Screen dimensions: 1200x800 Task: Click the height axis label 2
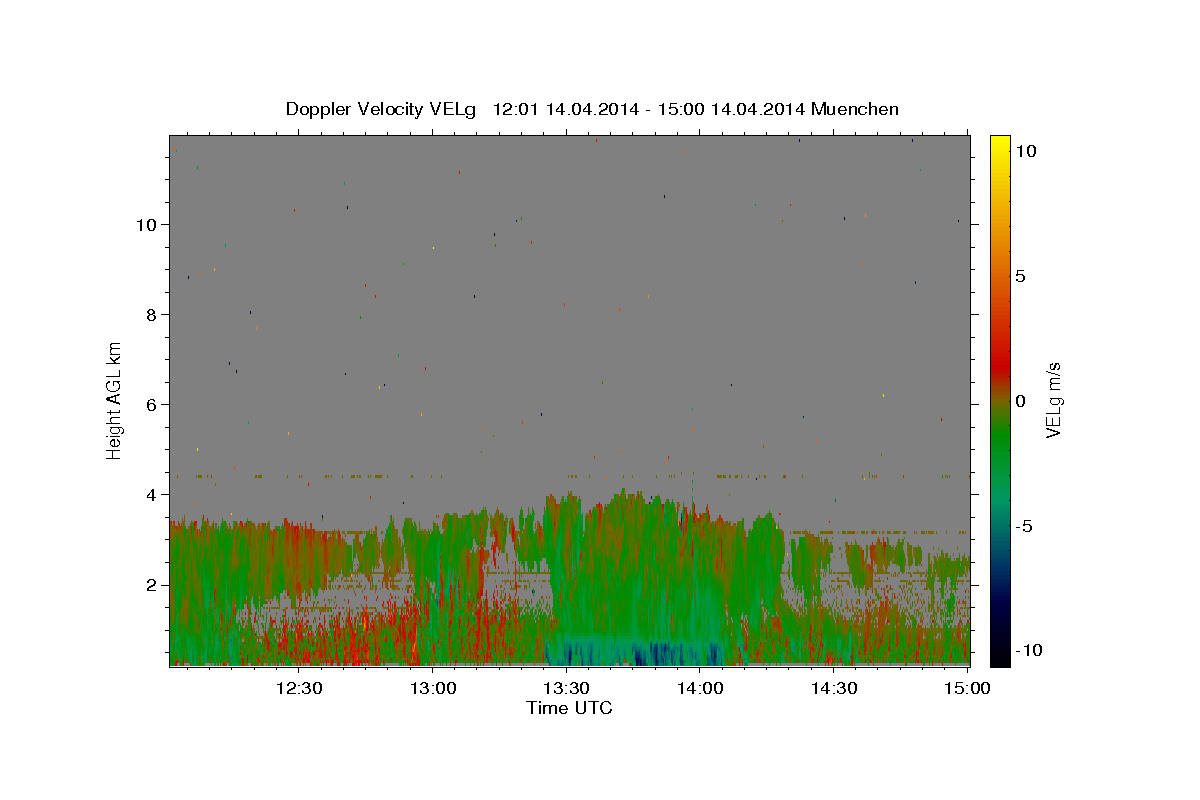(x=153, y=584)
